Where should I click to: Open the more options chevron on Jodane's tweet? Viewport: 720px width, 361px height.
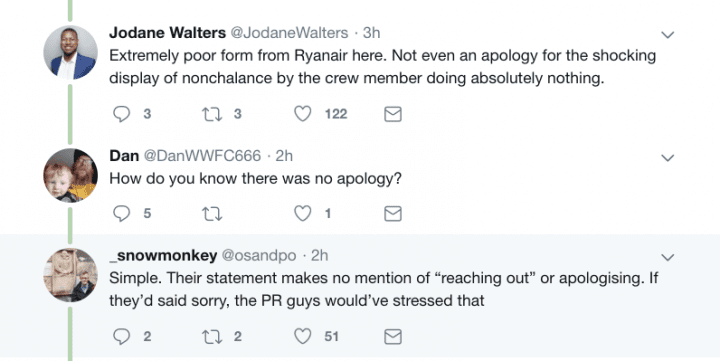coord(667,34)
